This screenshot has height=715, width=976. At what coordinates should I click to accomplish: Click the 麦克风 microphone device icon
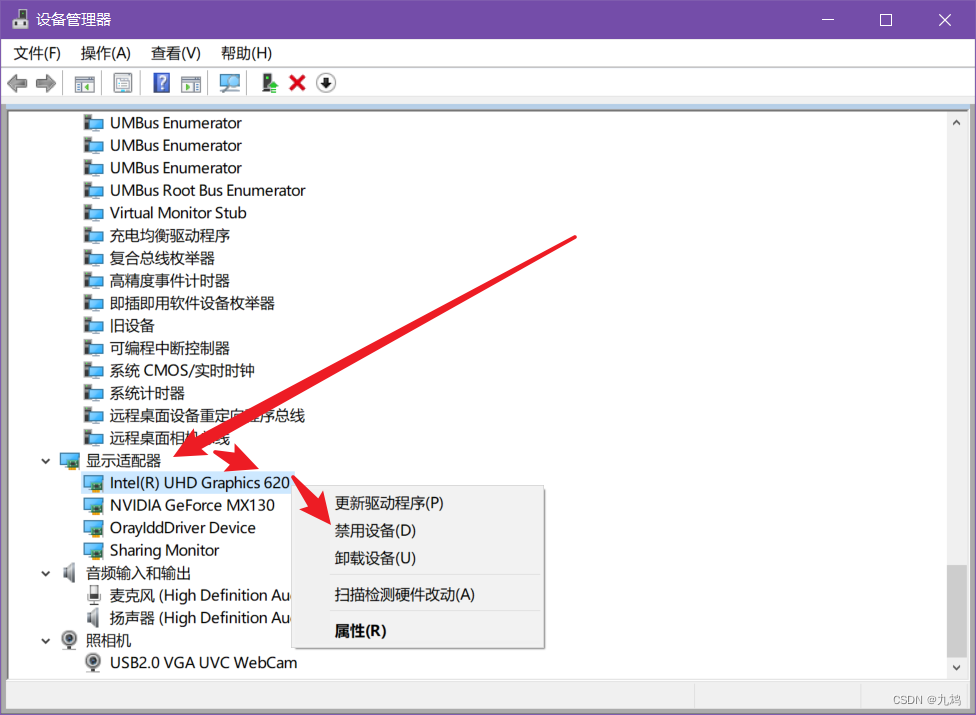[93, 596]
